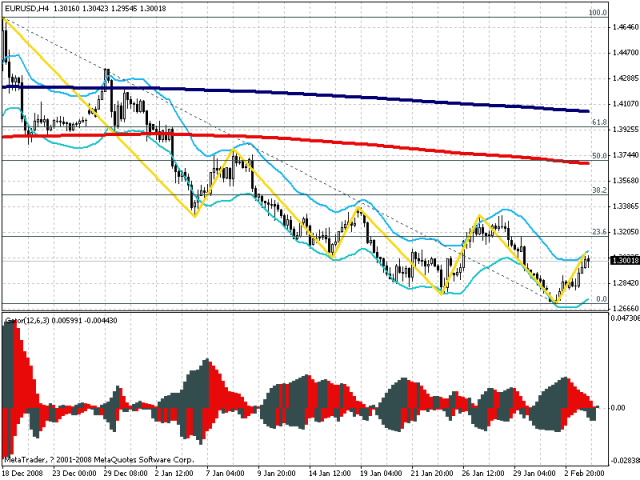
Task: Click the 26 Jan 12:00 time label
Action: coord(484,473)
